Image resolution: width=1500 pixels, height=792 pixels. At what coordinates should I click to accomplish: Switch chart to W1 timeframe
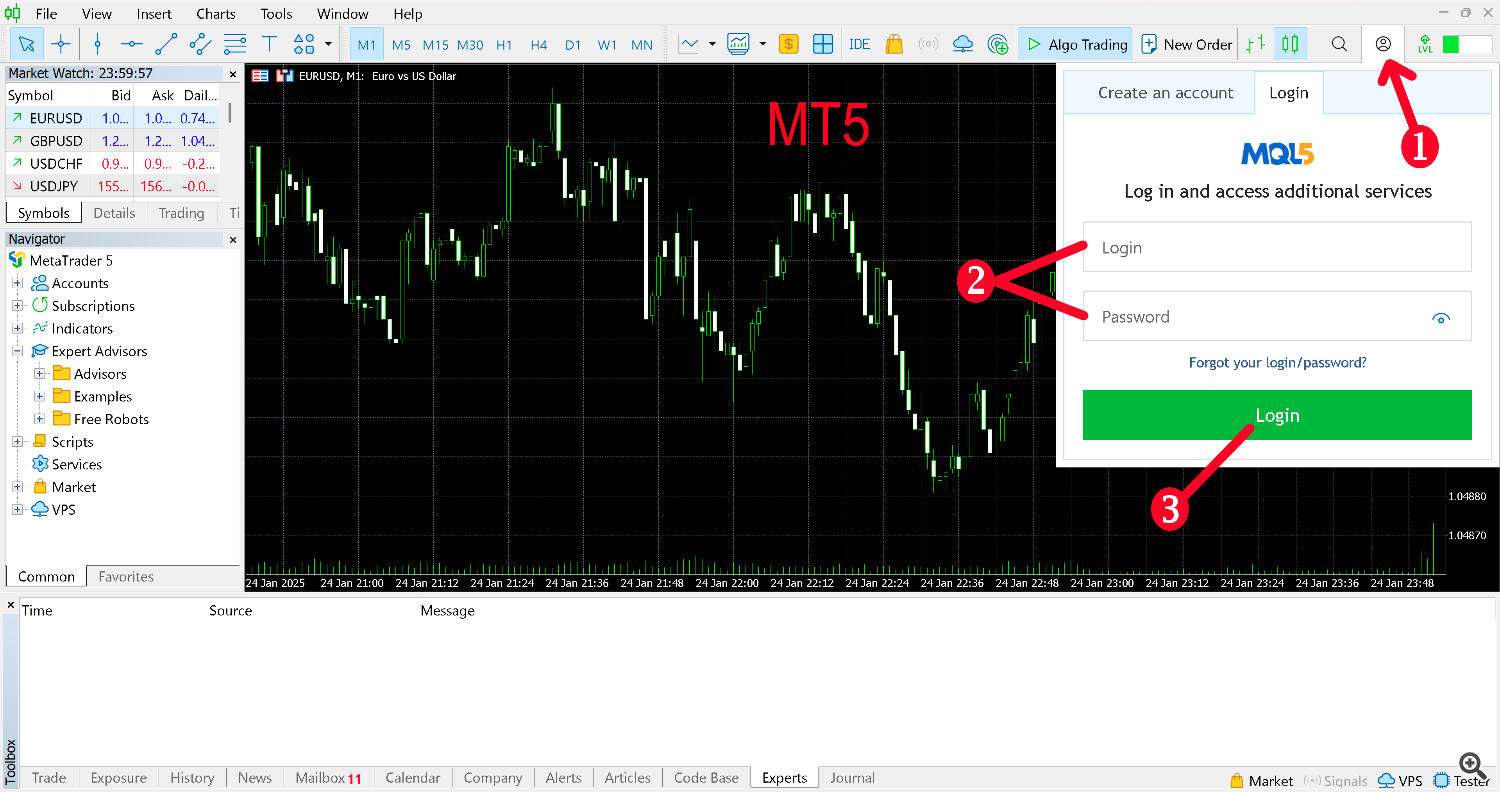tap(607, 45)
